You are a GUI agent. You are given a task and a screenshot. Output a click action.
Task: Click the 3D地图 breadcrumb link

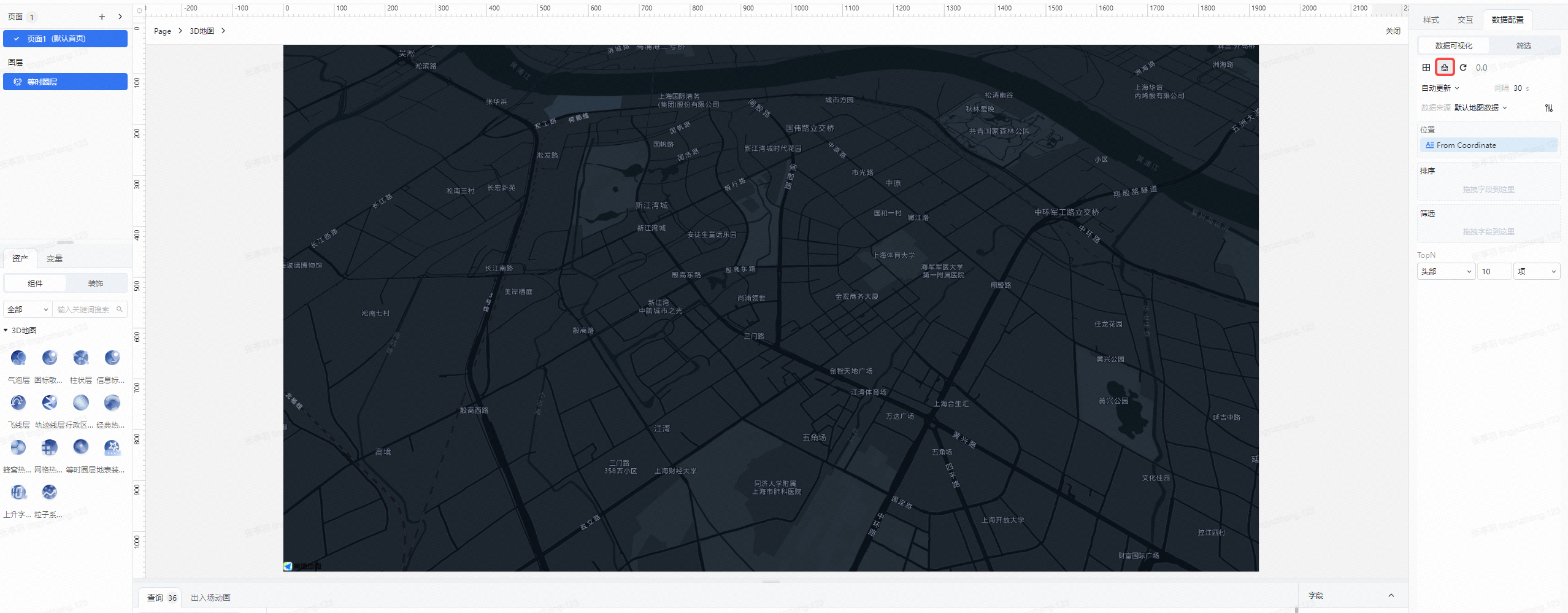point(202,31)
